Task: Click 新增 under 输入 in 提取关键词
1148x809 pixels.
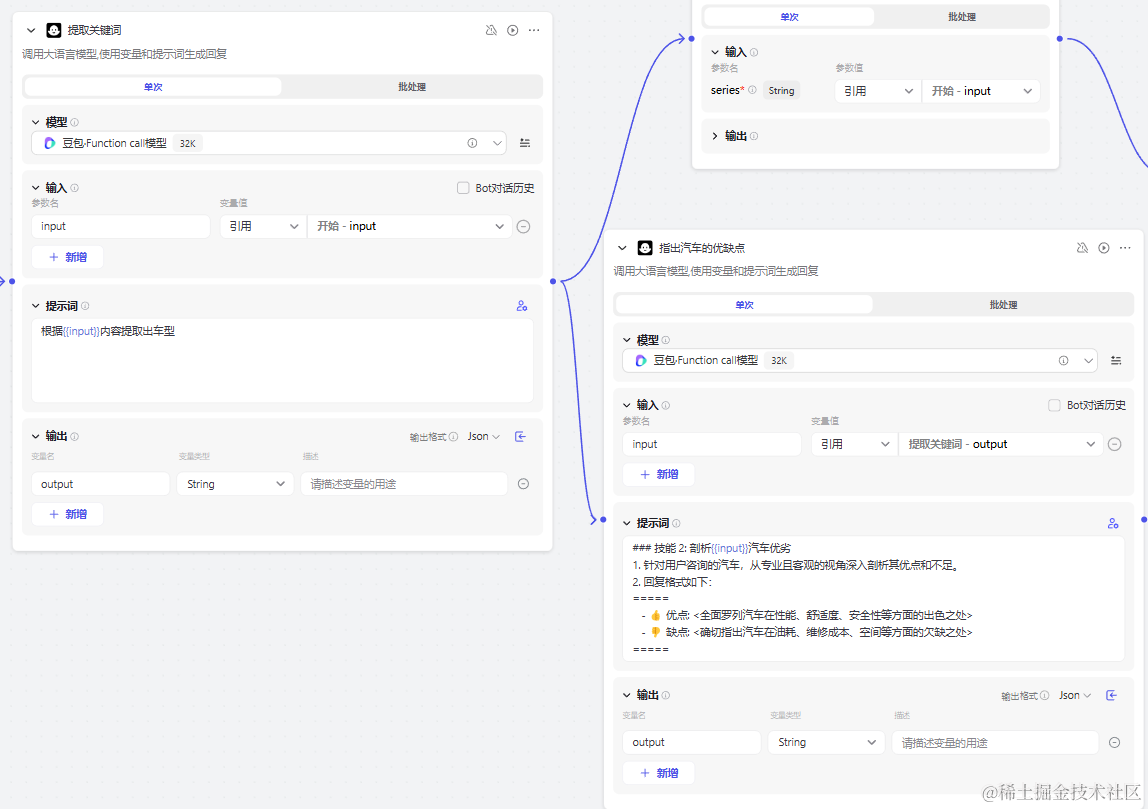Action: click(67, 257)
